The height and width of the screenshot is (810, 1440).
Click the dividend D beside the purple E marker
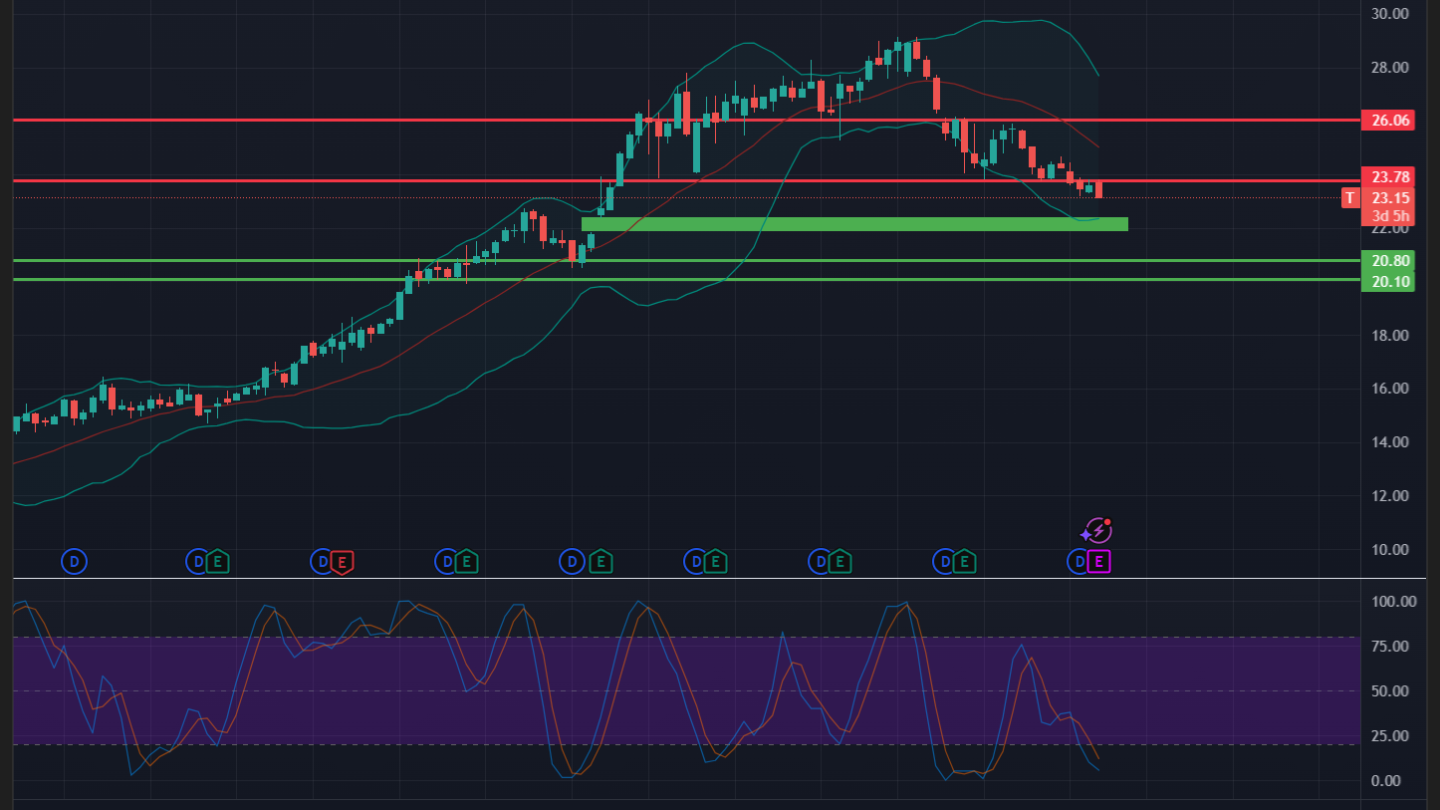(x=1078, y=562)
